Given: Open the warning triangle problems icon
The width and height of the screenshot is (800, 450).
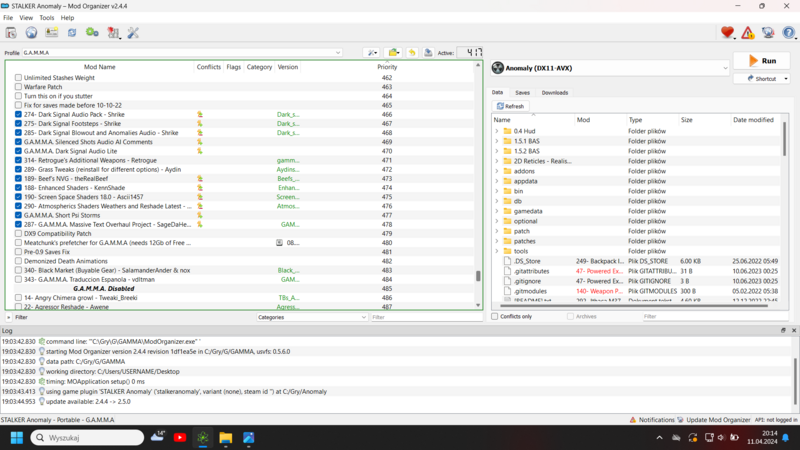Looking at the screenshot, I should (747, 33).
